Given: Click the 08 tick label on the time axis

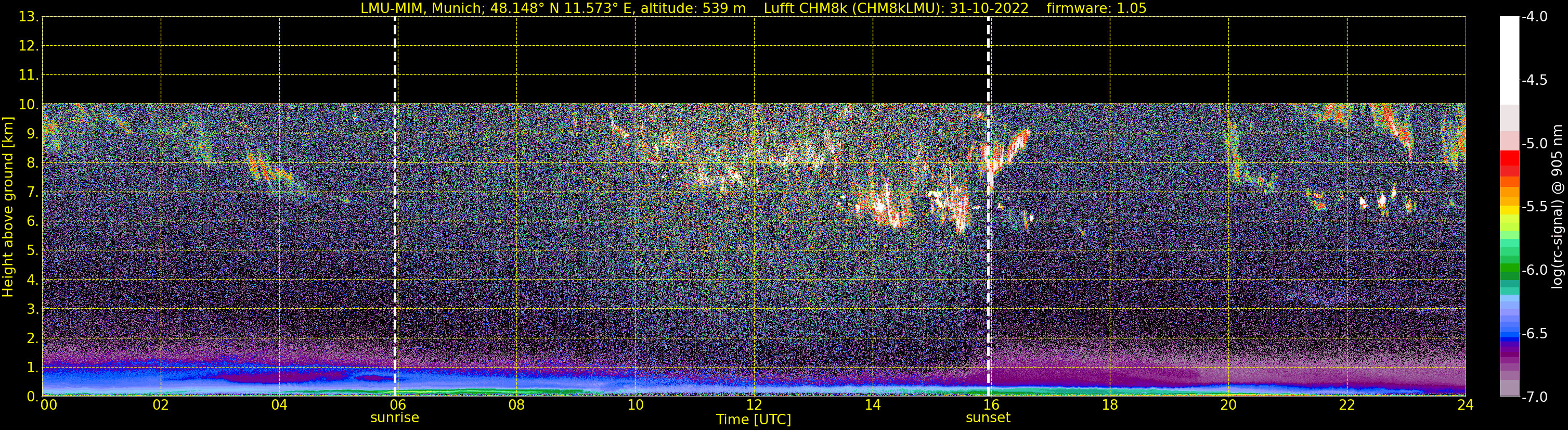Looking at the screenshot, I should point(517,405).
